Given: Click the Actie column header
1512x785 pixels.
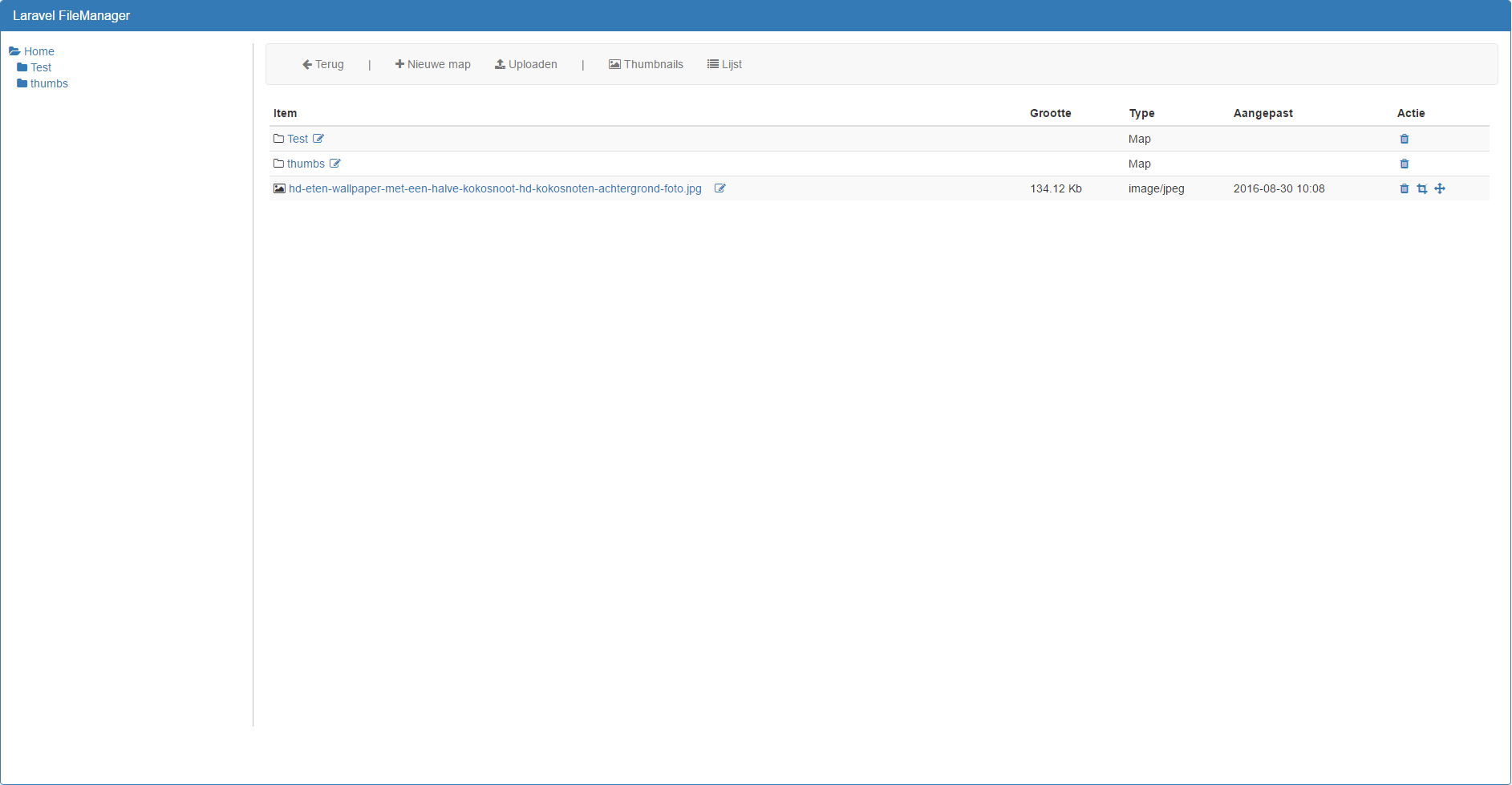Looking at the screenshot, I should (1411, 113).
